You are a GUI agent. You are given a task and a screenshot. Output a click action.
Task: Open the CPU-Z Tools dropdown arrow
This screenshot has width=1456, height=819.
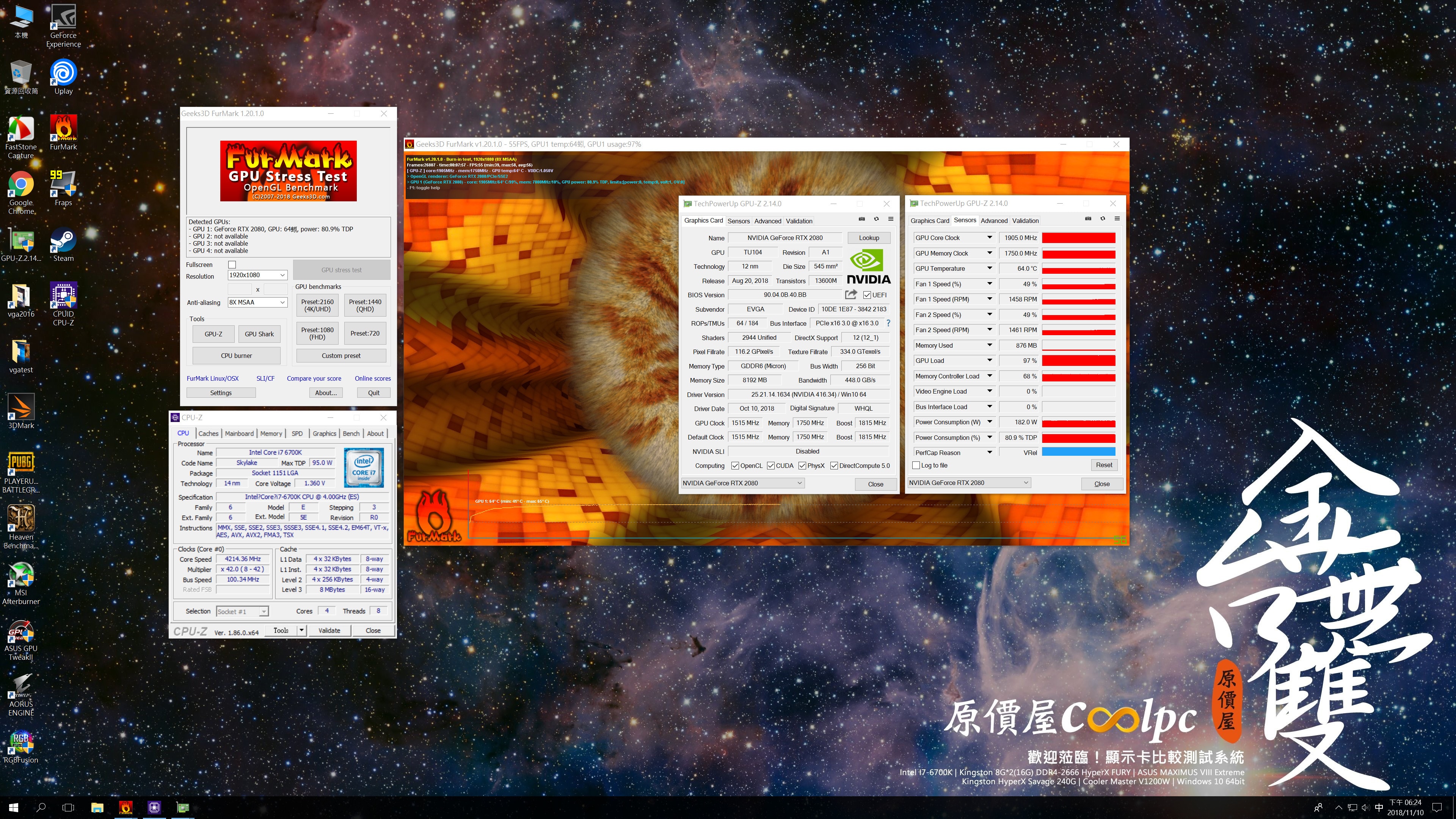tap(301, 630)
